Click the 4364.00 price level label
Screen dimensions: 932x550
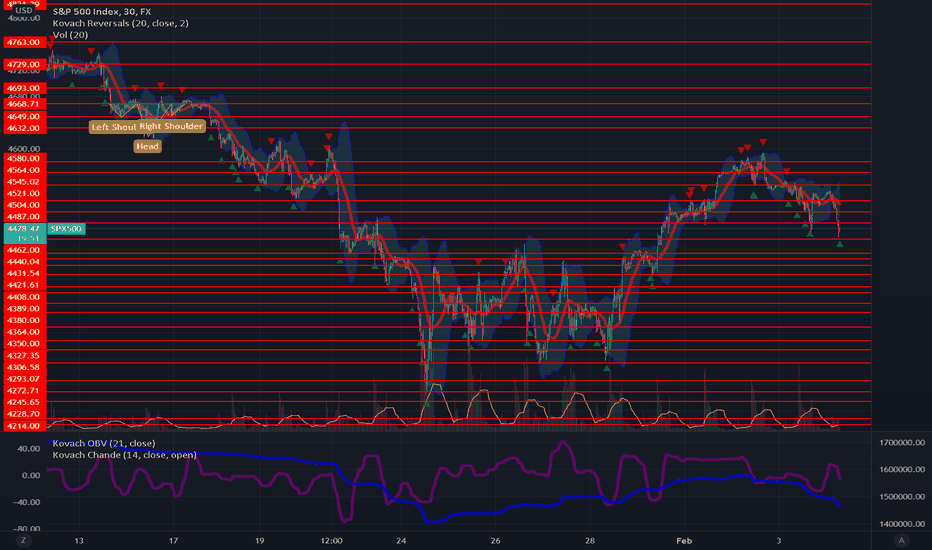pos(24,332)
